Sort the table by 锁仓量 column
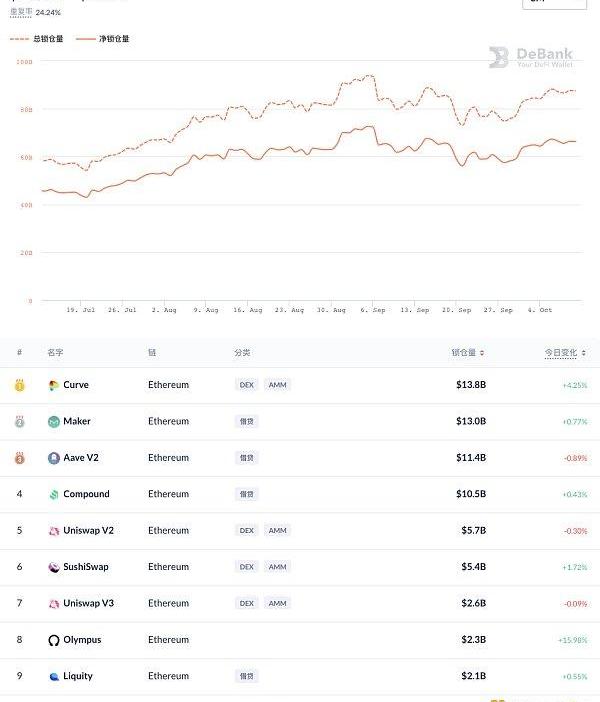Screen dimensions: 600x702 click(x=468, y=352)
